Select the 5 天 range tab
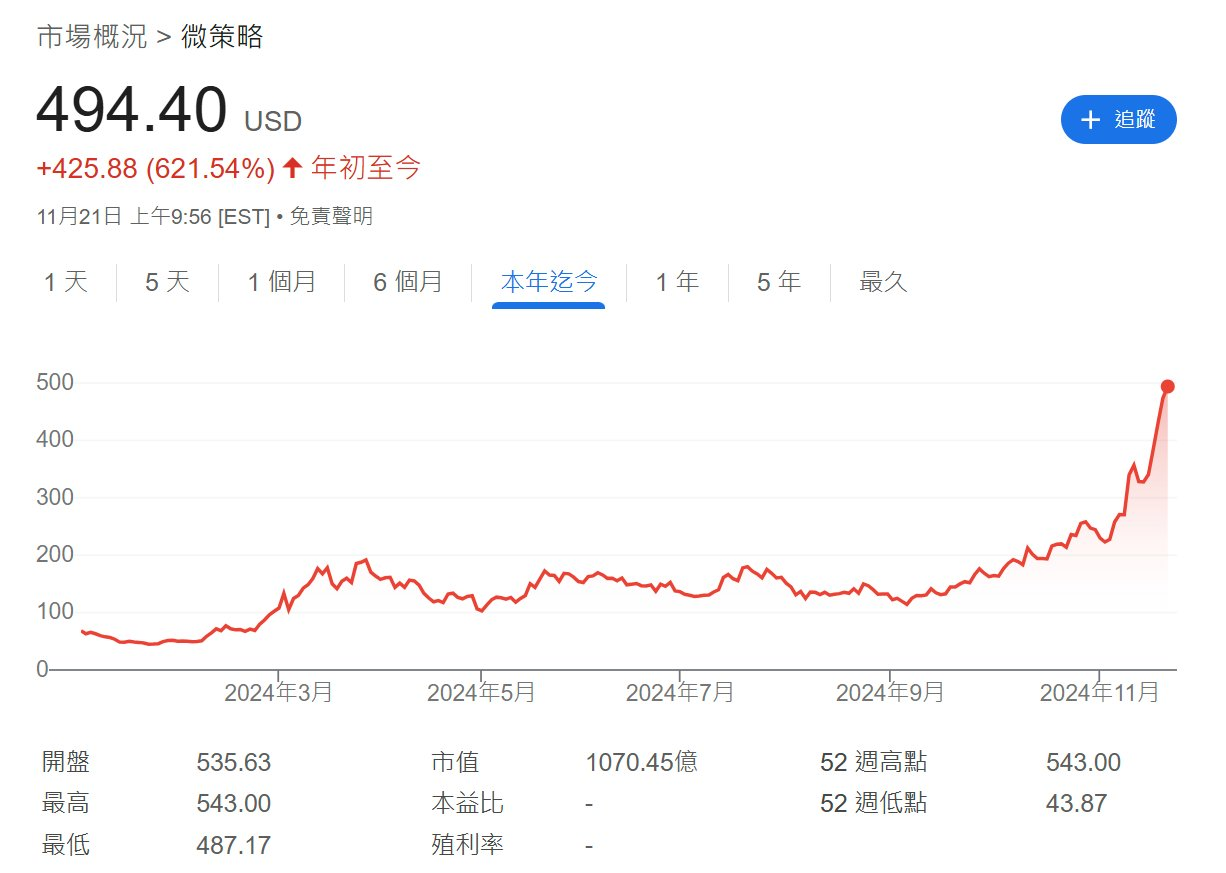Image resolution: width=1226 pixels, height=873 pixels. (x=167, y=282)
